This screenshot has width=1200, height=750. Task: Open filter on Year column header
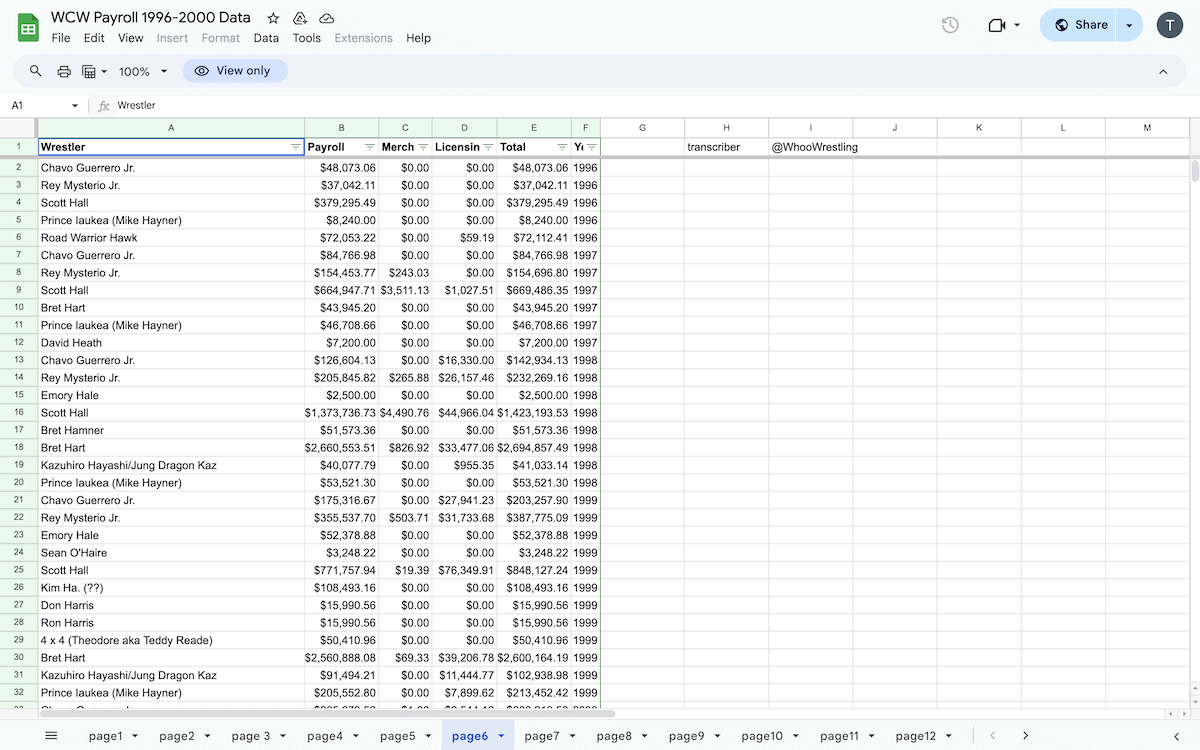click(x=592, y=147)
